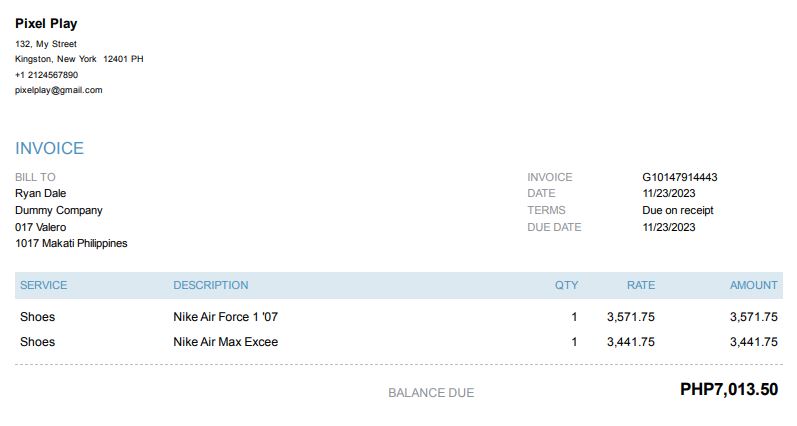Click the blue INVOICE heading
The image size is (797, 426).
coord(49,148)
